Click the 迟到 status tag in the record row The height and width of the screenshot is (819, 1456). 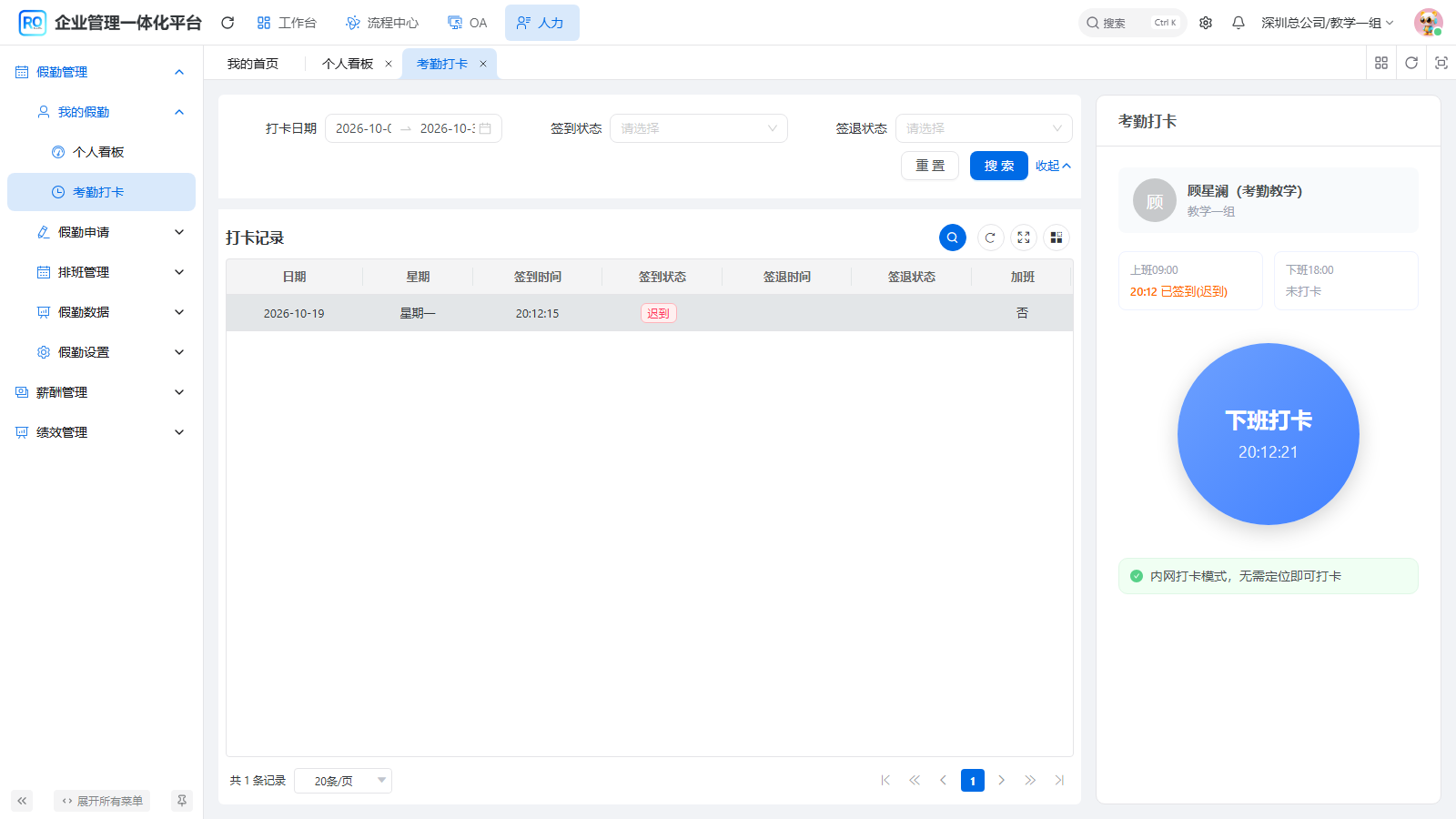658,313
